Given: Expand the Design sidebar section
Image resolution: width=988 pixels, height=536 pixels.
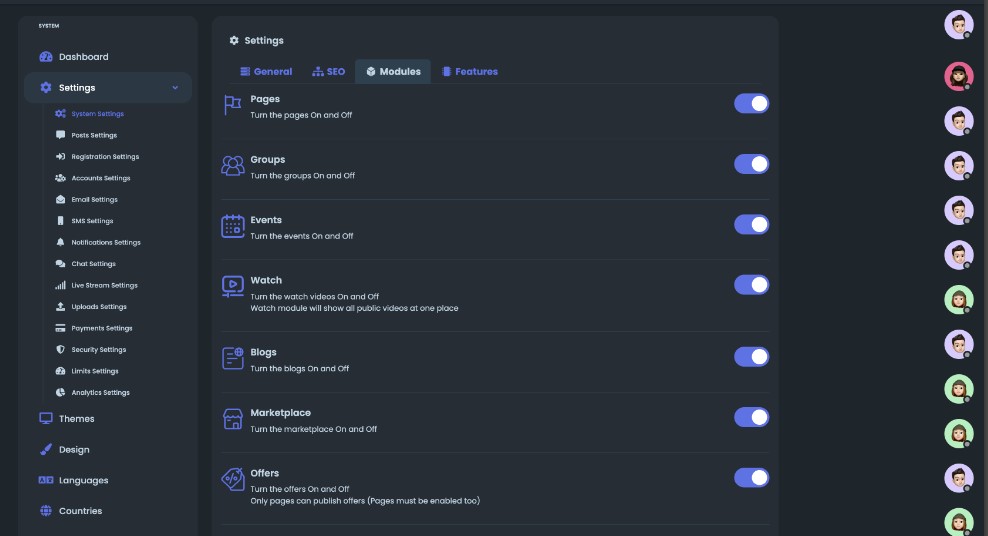Looking at the screenshot, I should coord(73,450).
